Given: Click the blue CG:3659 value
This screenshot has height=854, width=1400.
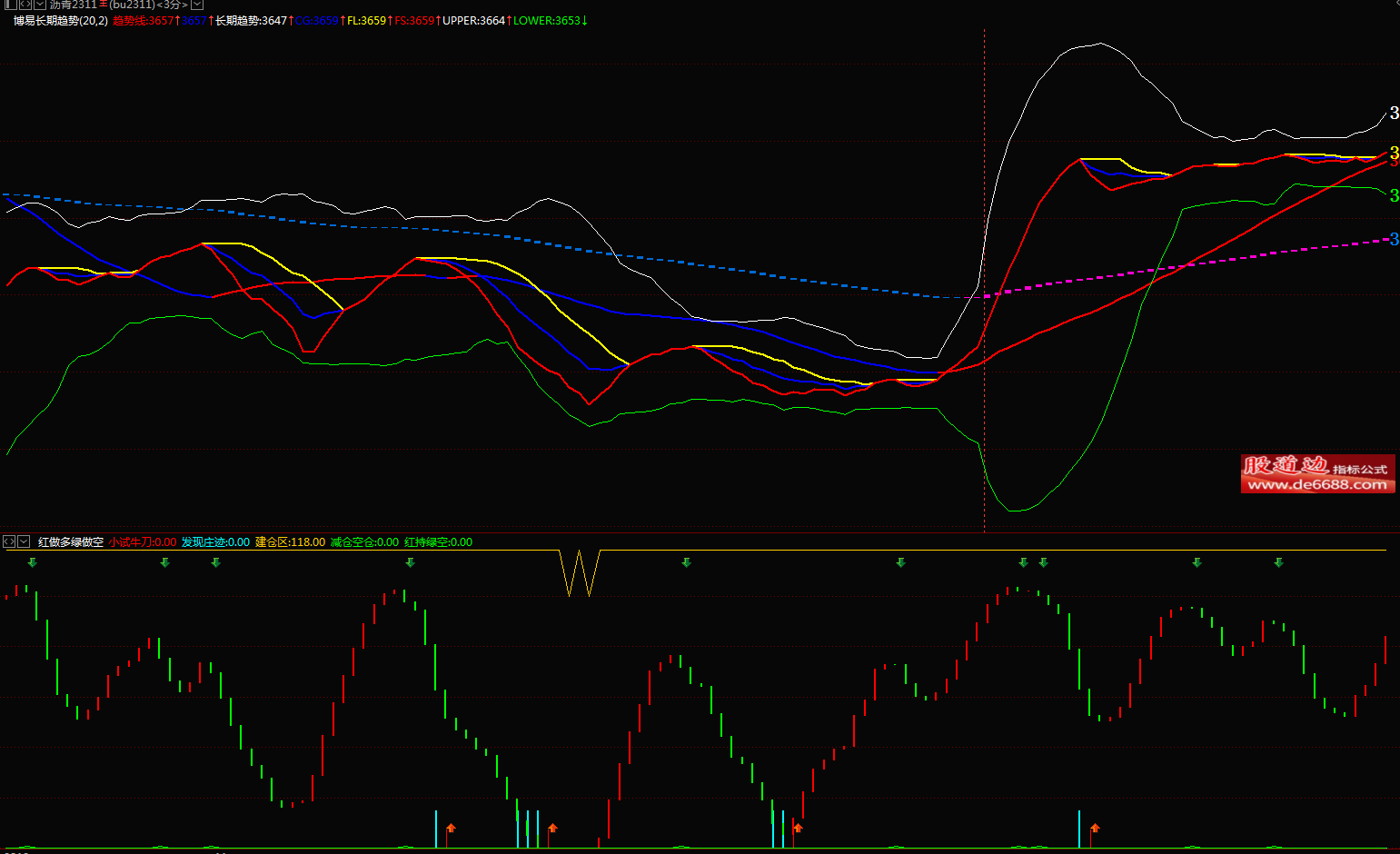Looking at the screenshot, I should click(x=316, y=20).
